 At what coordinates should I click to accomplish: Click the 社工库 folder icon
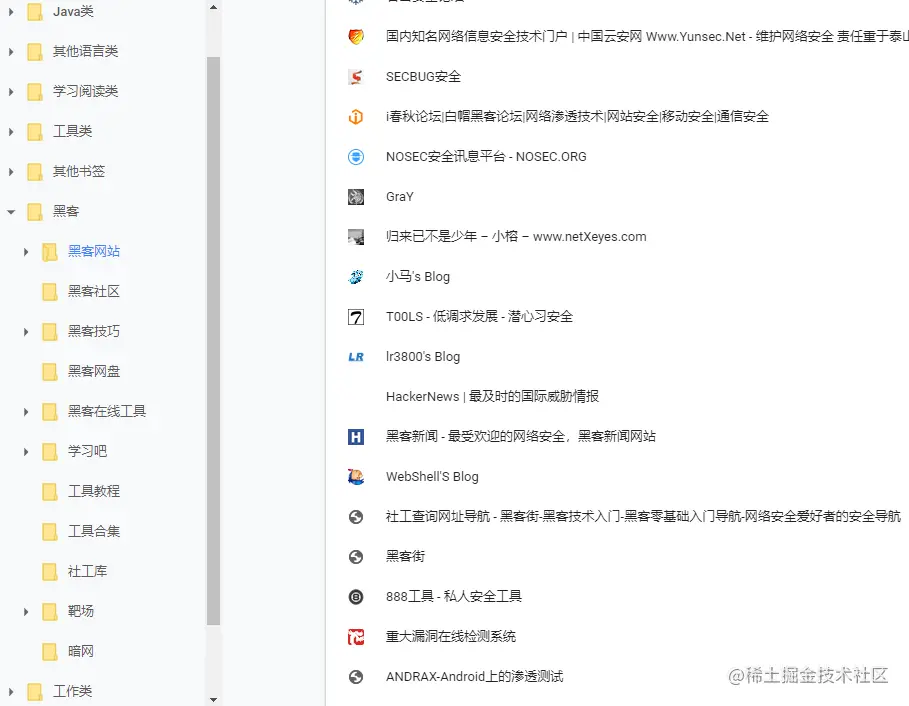coord(50,572)
